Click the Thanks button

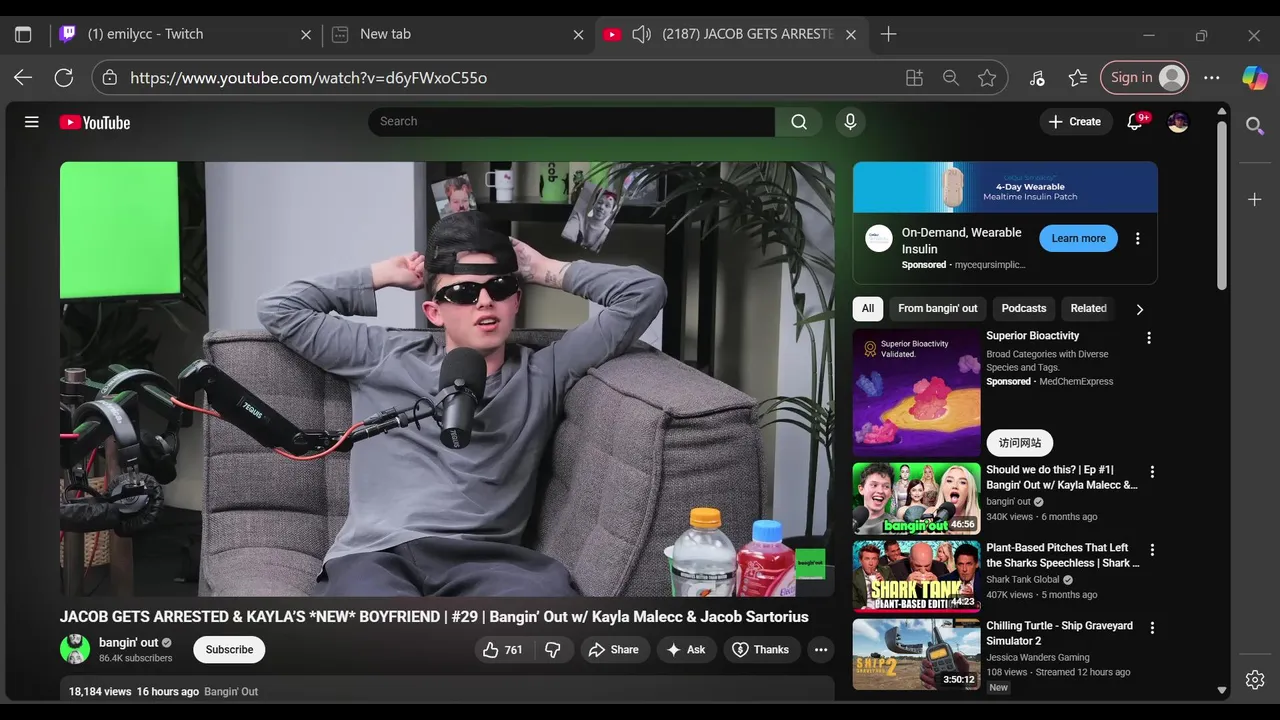[761, 650]
